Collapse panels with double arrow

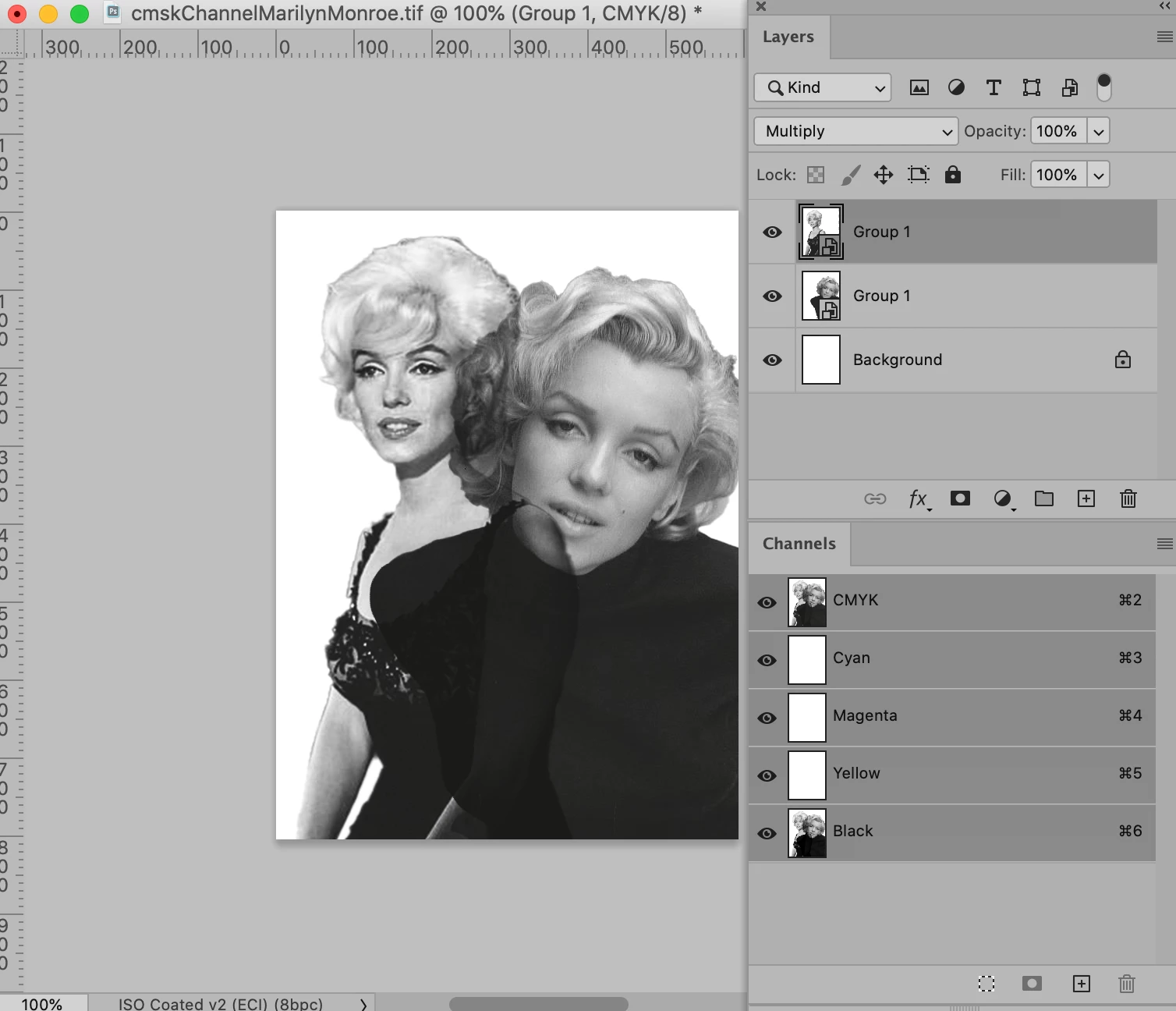1164,6
